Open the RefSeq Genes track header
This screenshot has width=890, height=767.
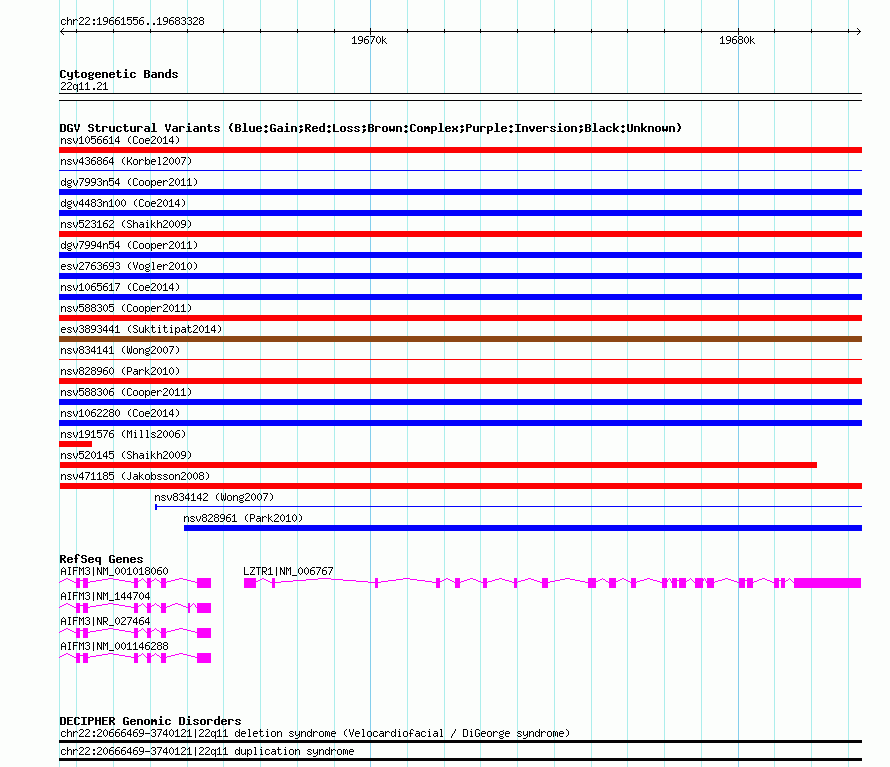coord(101,559)
